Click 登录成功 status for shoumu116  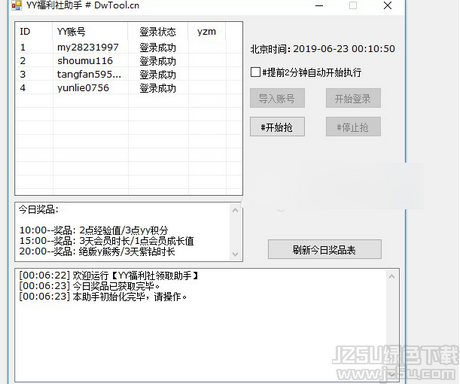point(158,61)
